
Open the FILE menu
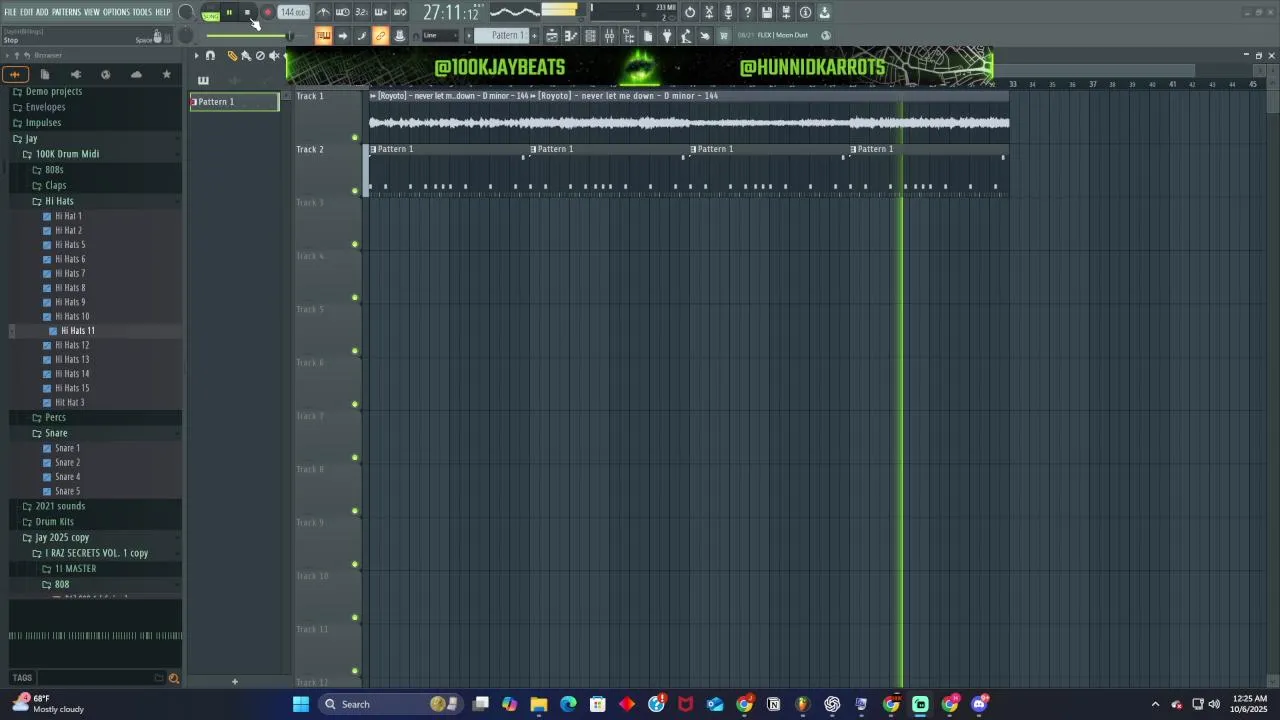(11, 12)
